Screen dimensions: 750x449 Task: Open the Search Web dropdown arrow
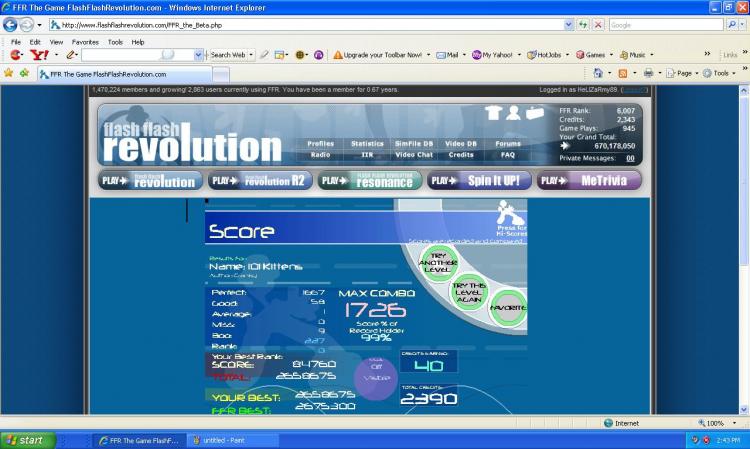coord(251,55)
